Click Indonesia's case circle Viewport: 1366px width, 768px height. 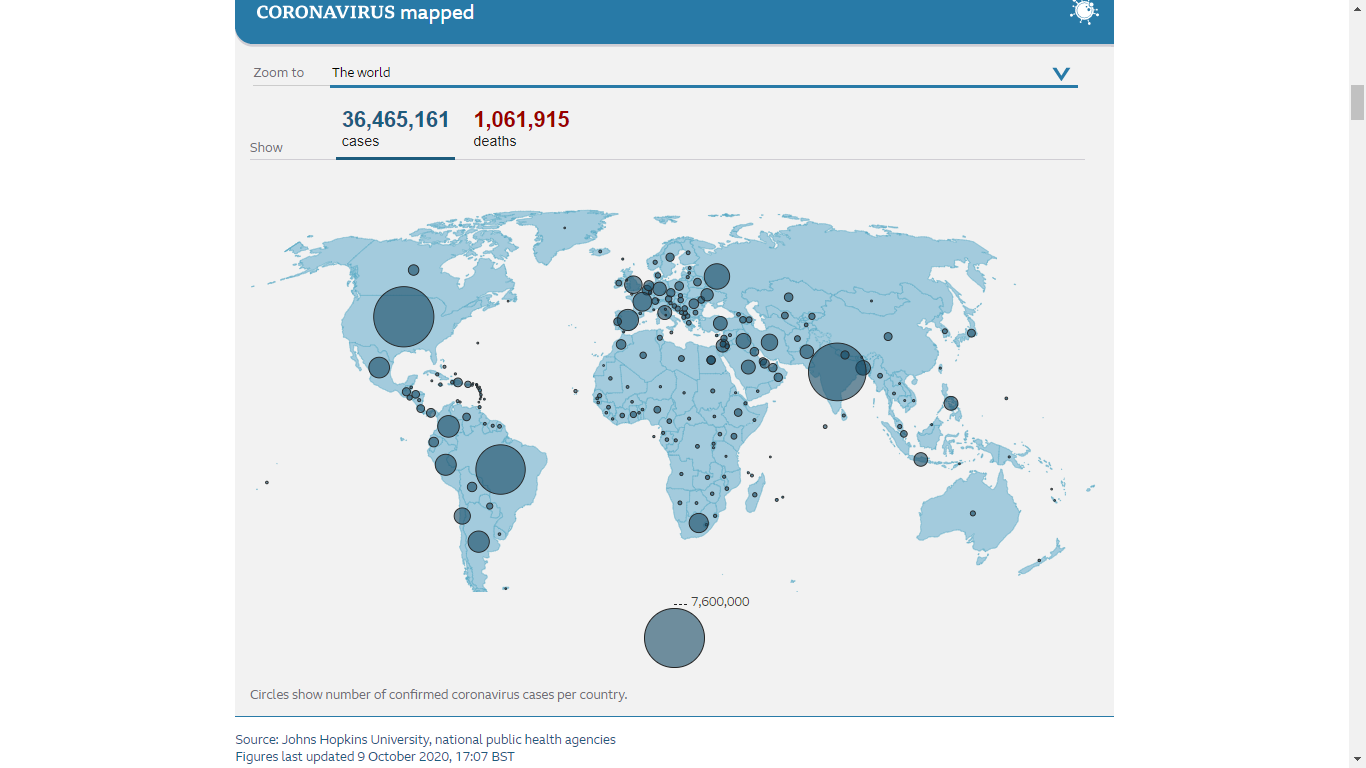920,460
